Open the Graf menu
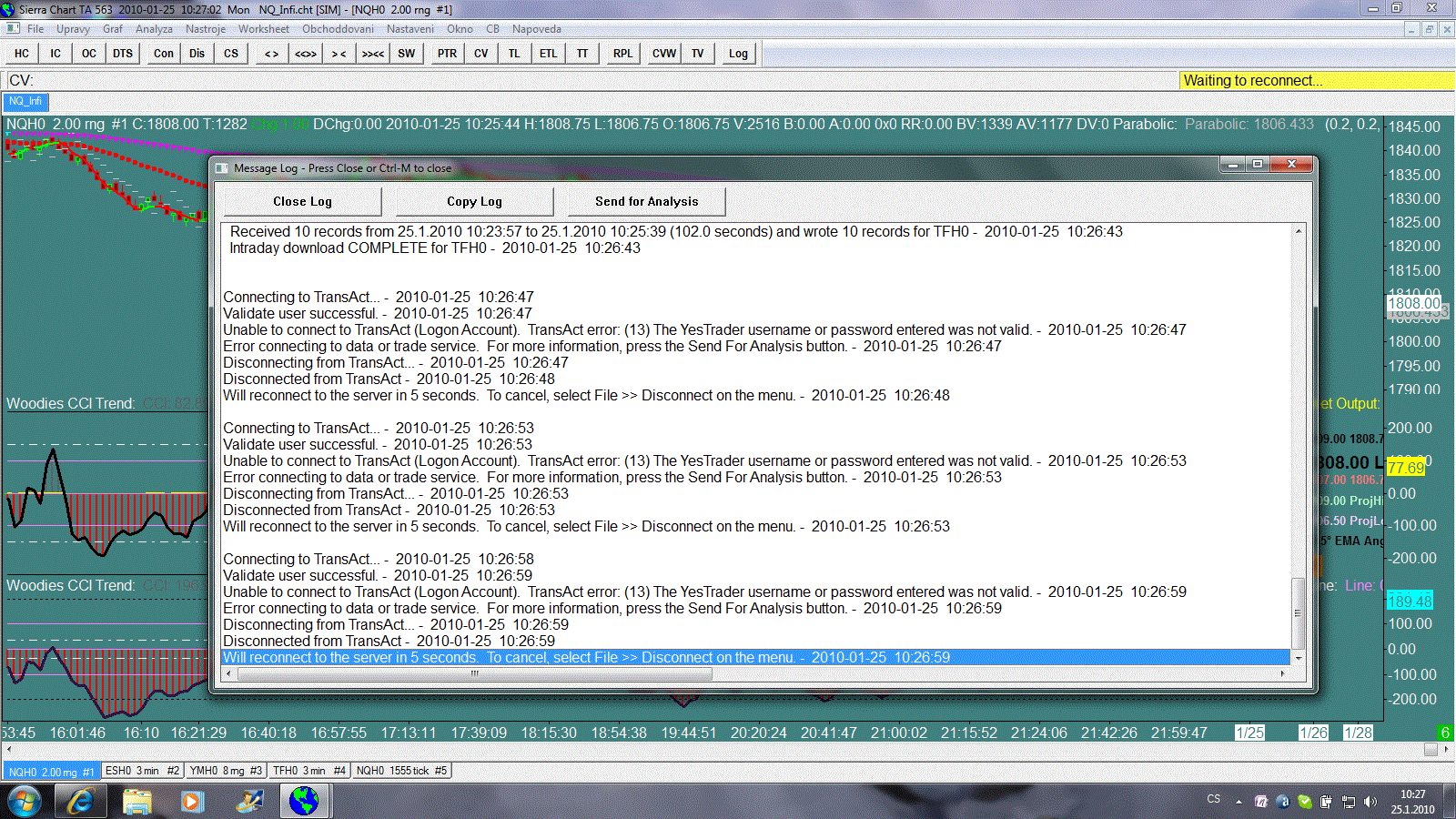 113,29
